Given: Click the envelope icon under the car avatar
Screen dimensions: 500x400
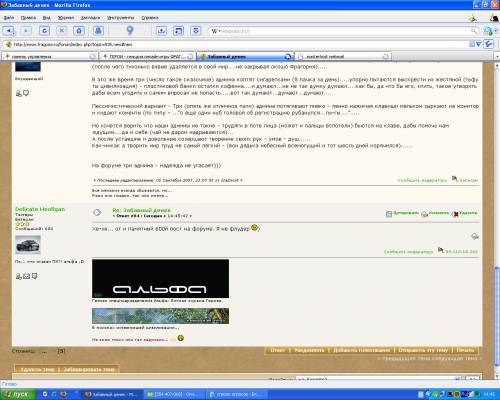Looking at the screenshot, I should coord(27,276).
